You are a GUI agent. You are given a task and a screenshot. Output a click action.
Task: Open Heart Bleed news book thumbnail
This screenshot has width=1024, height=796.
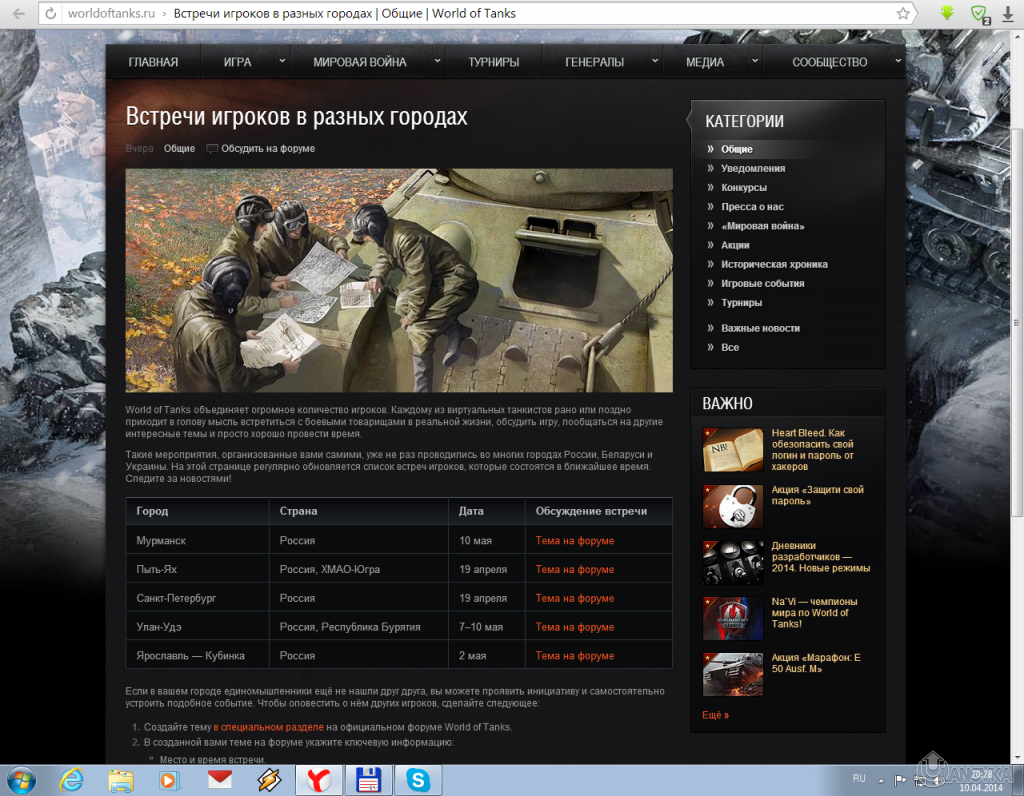(733, 450)
